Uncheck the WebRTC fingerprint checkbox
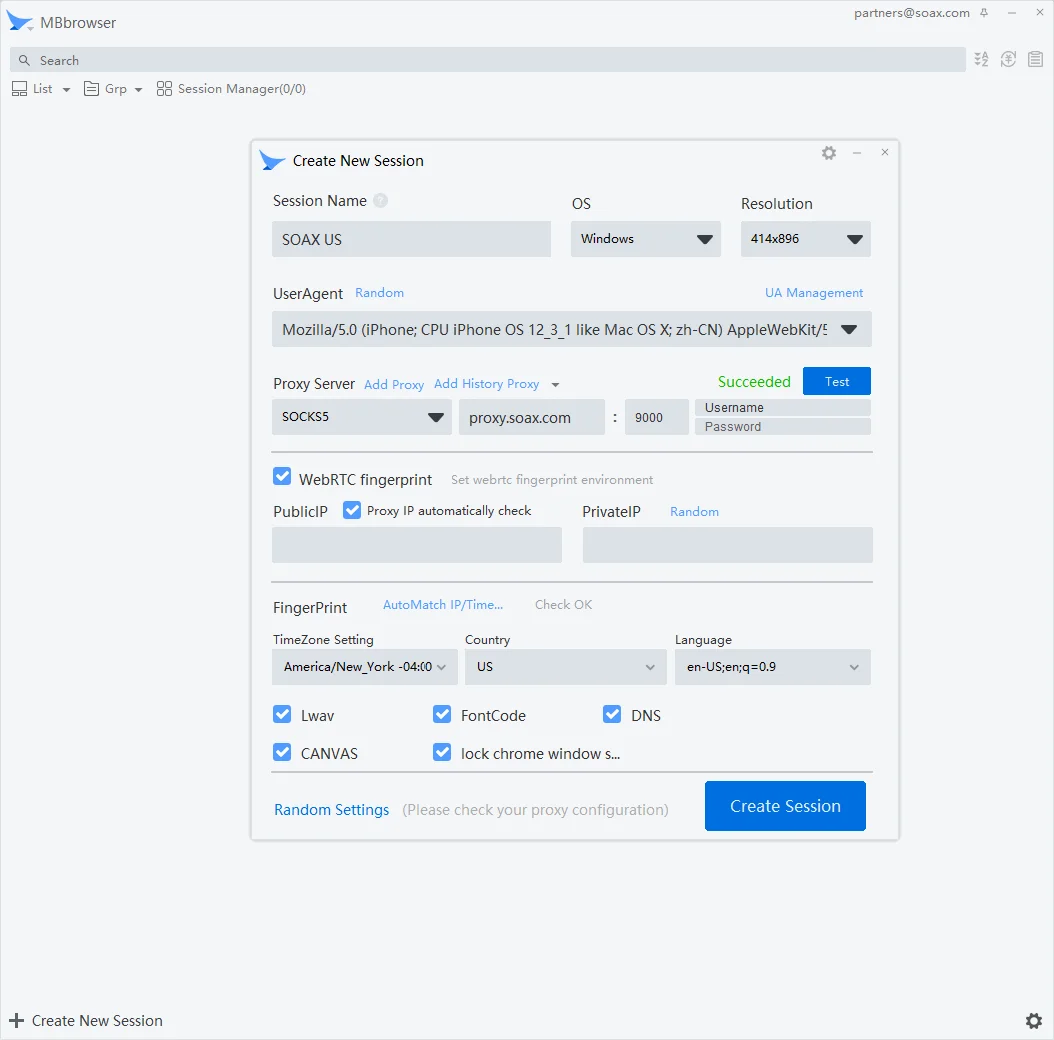 [282, 477]
